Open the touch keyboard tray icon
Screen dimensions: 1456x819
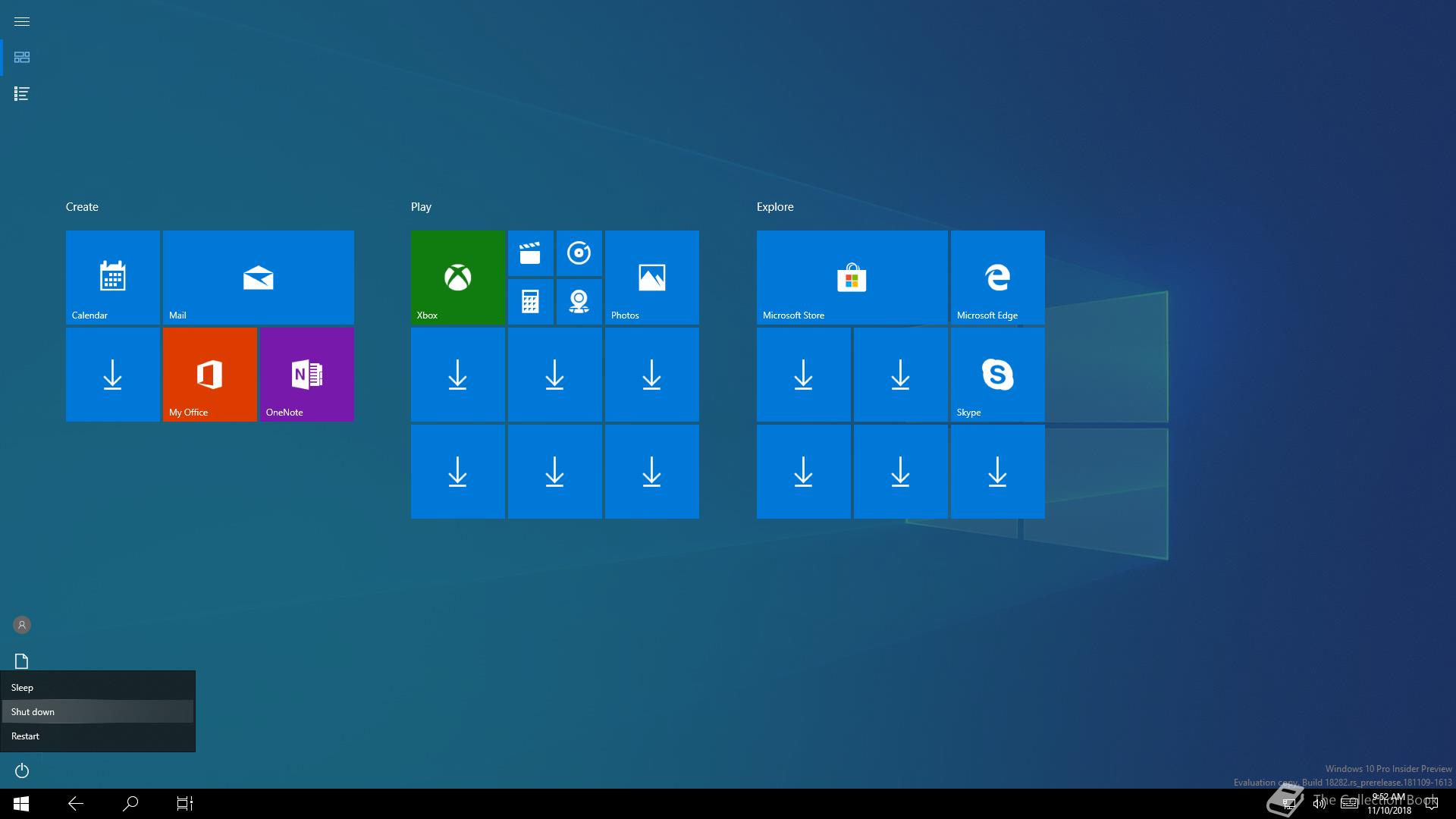pos(1349,804)
